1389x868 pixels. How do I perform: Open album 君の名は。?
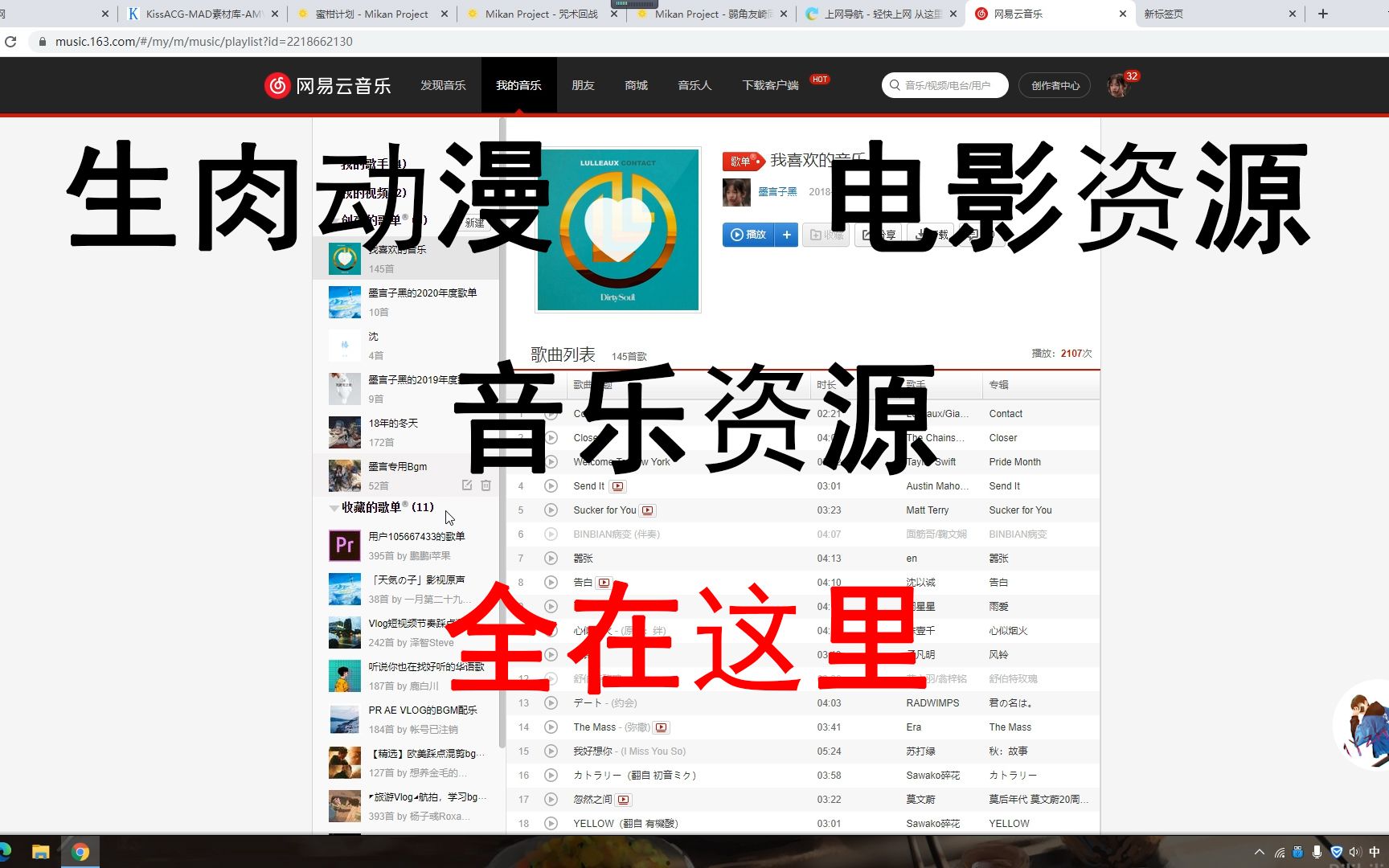(x=1010, y=703)
